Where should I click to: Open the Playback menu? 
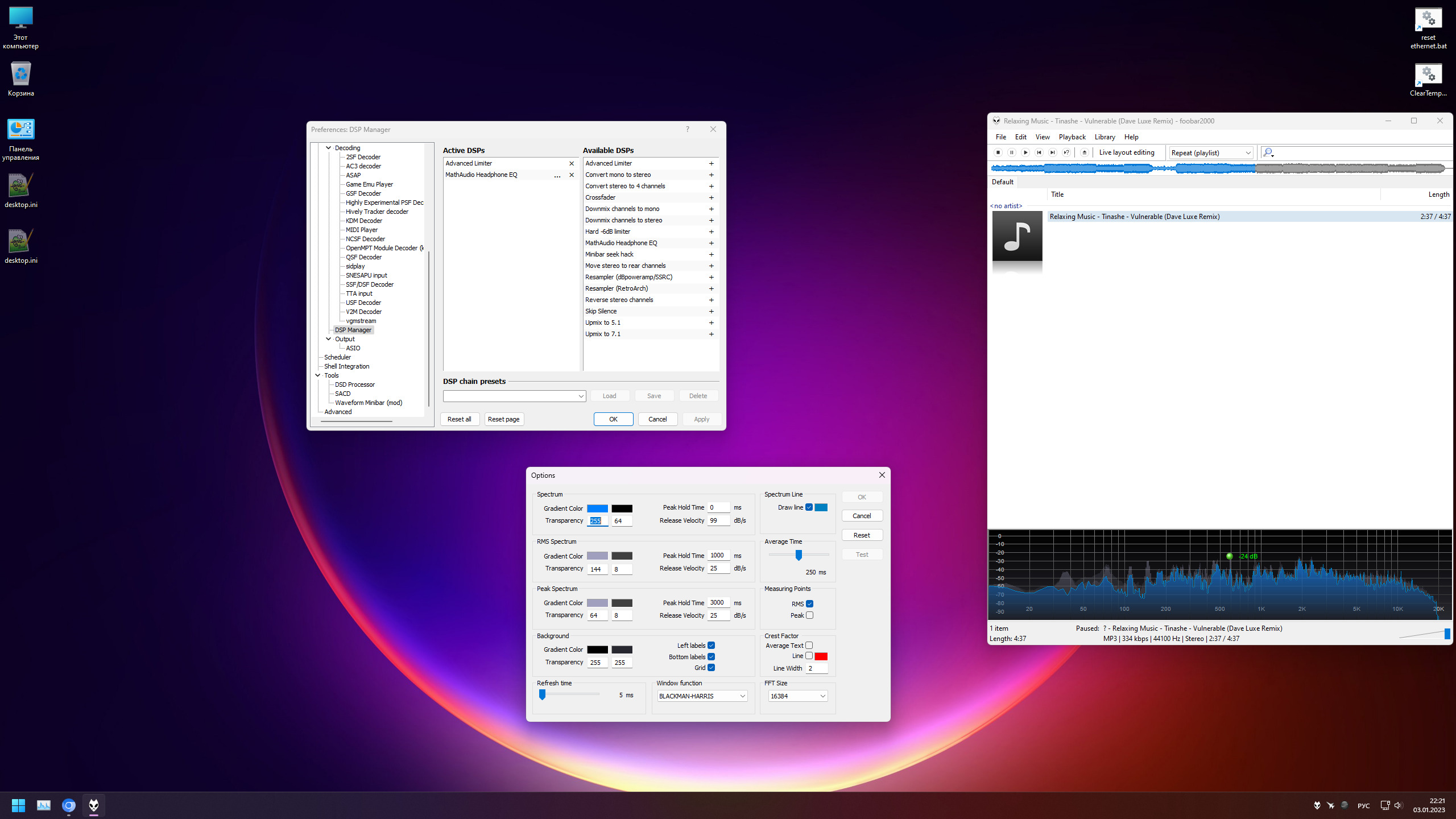coord(1072,137)
